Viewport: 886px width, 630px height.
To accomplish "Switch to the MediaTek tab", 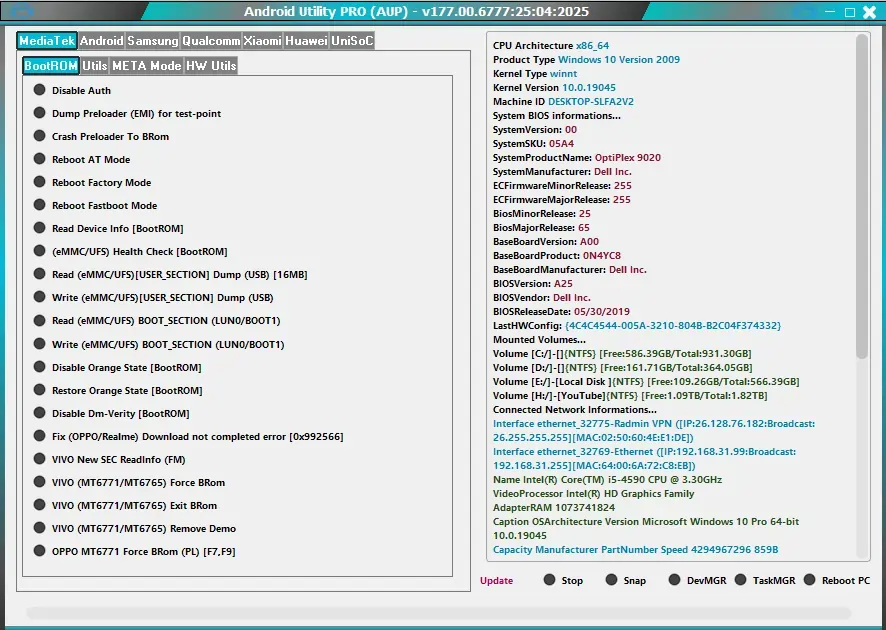I will [x=47, y=41].
